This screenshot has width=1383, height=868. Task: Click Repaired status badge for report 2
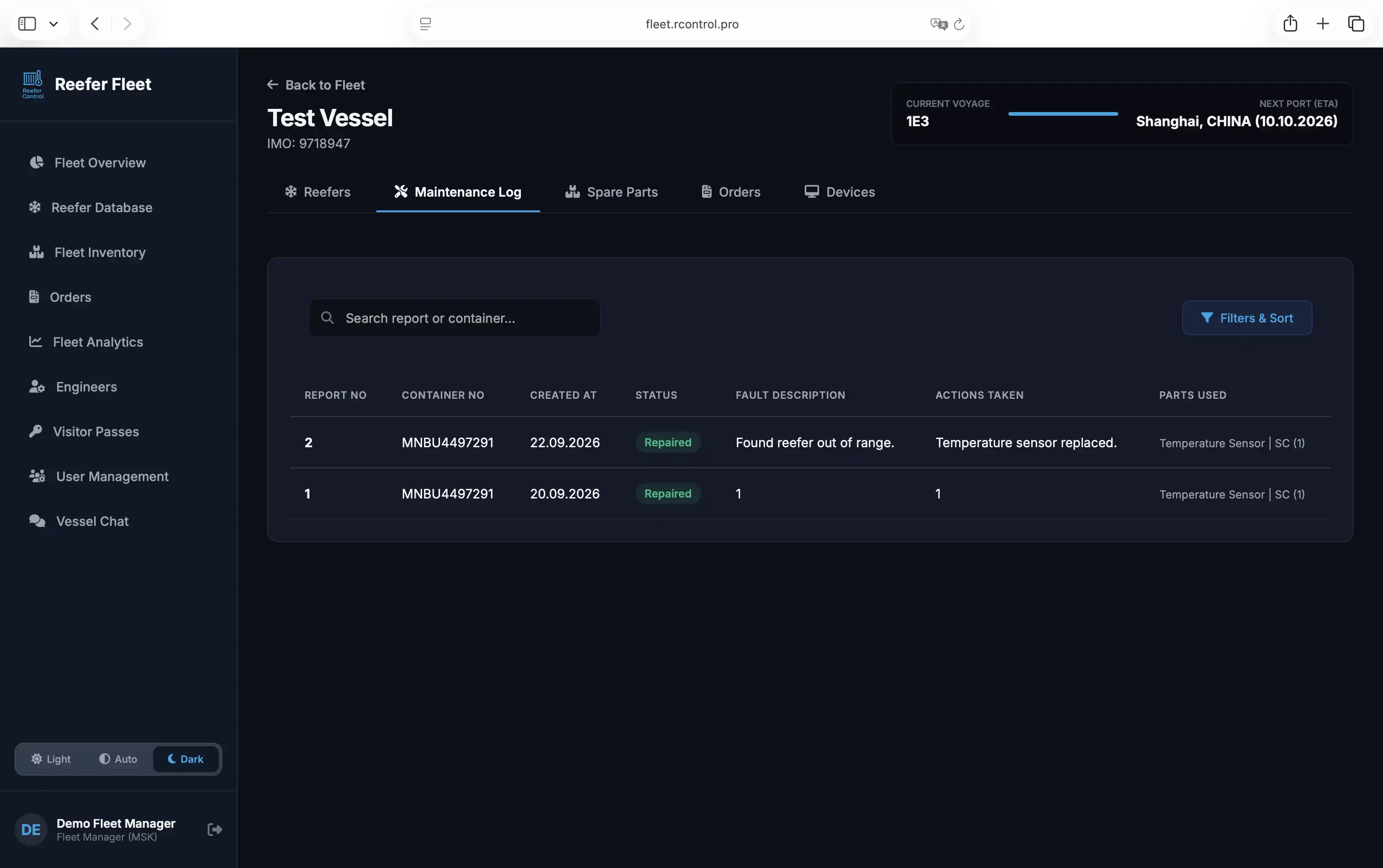[668, 443]
